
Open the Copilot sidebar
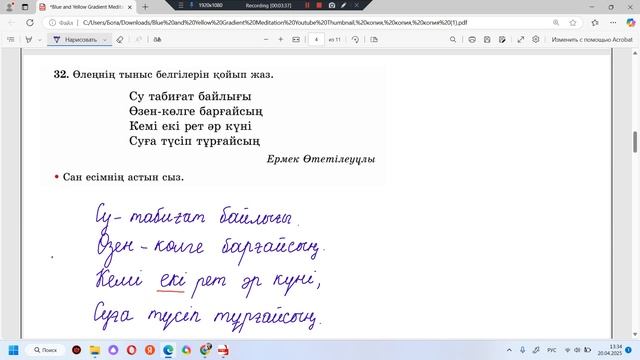pos(631,23)
